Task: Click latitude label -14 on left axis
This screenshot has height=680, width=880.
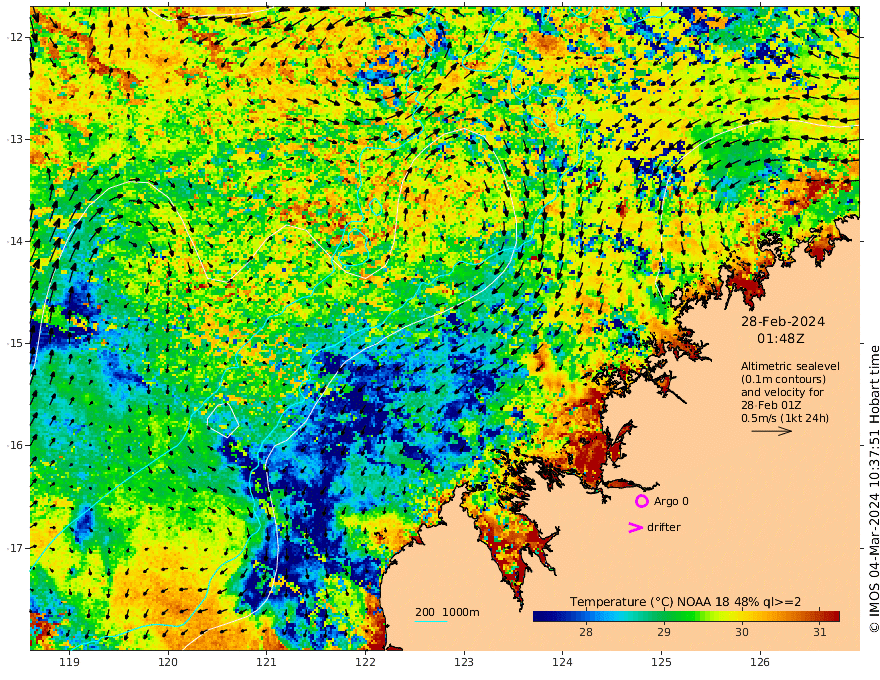Action: coord(15,241)
